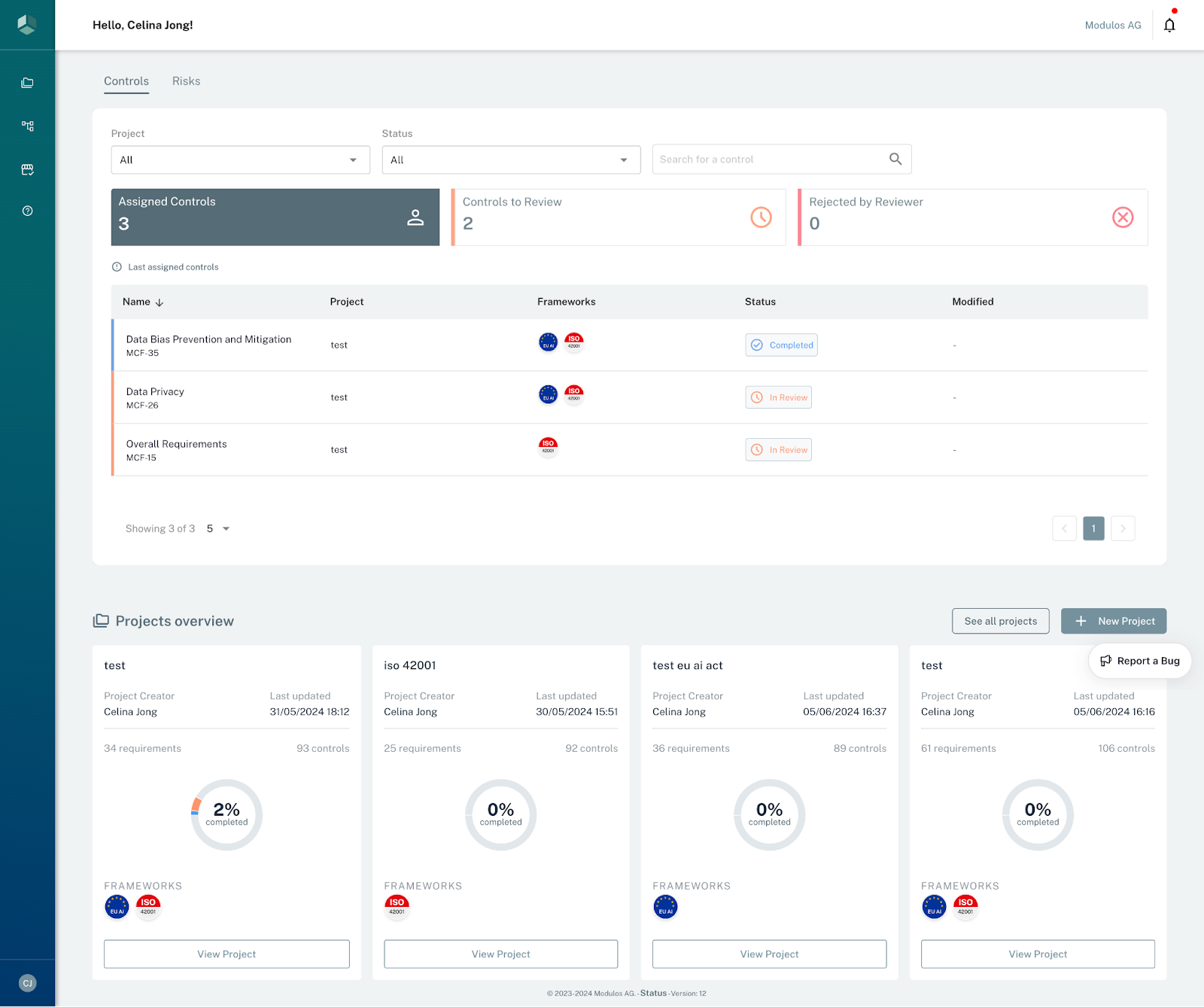
Task: Select the hierarchy icon in the sidebar
Action: click(x=27, y=126)
